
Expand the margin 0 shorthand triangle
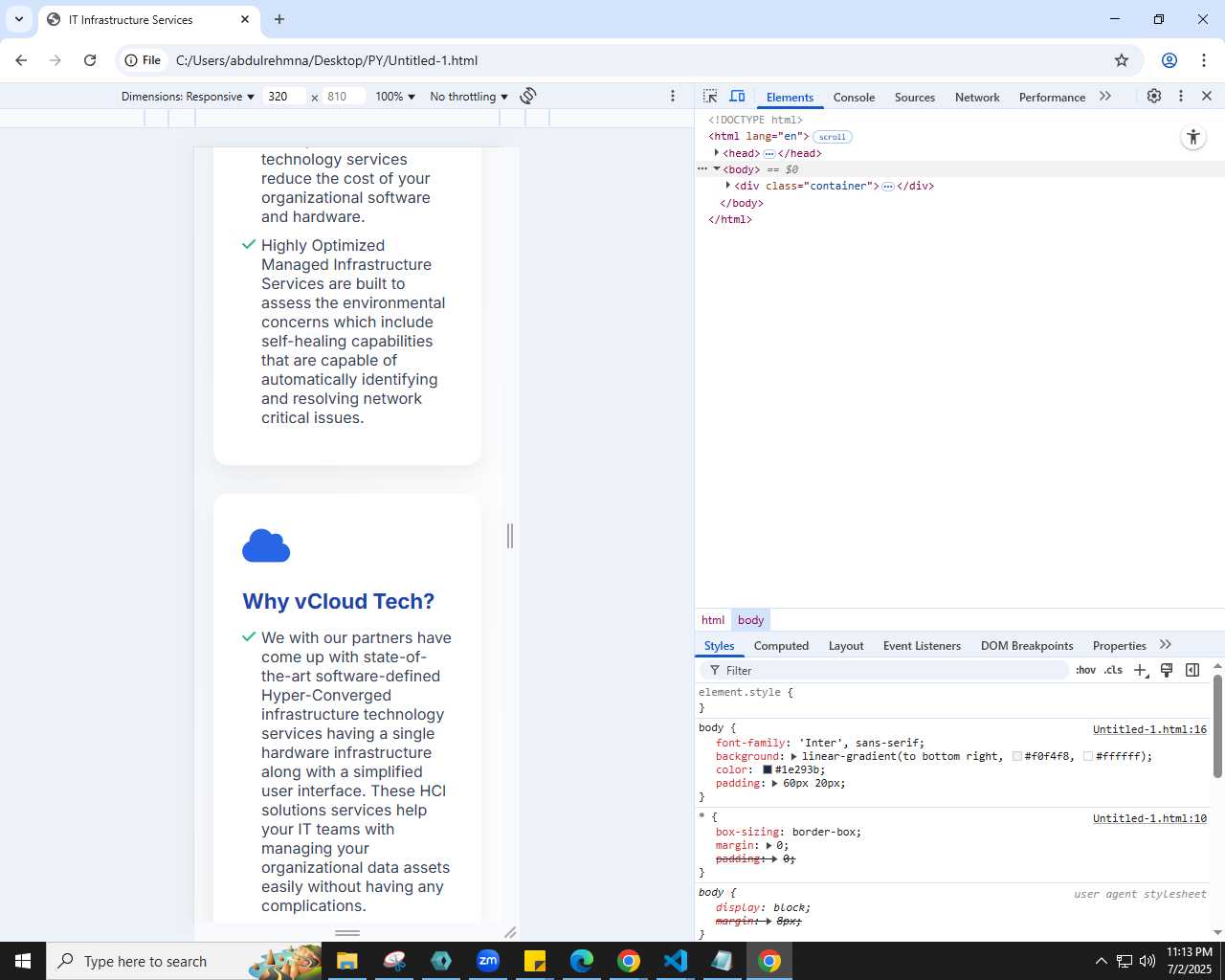[768, 845]
